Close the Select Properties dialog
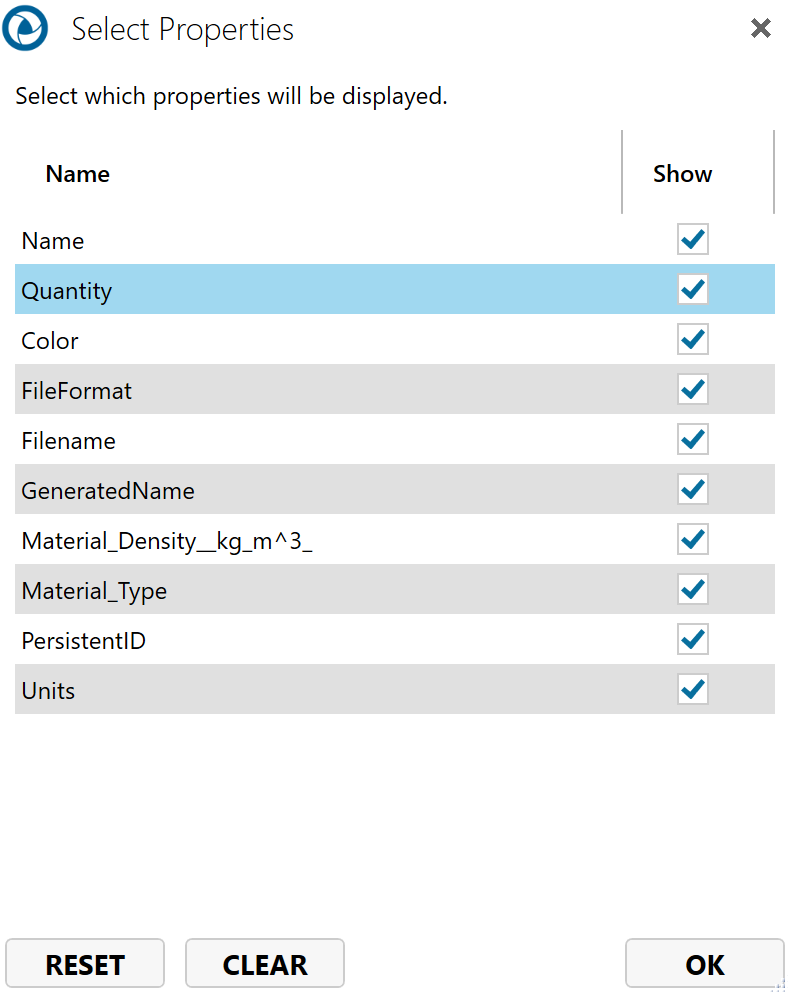This screenshot has width=788, height=992. (761, 28)
